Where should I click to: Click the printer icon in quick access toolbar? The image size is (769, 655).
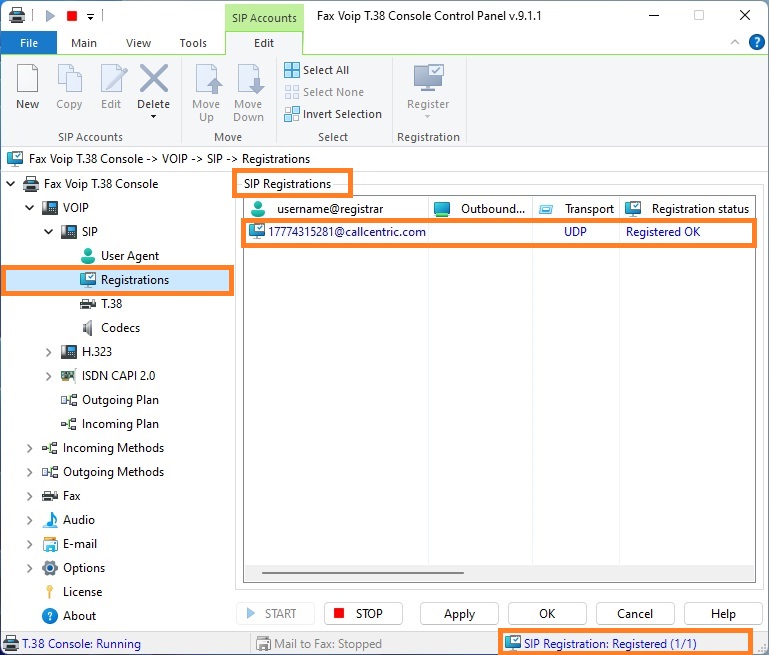pyautogui.click(x=17, y=15)
